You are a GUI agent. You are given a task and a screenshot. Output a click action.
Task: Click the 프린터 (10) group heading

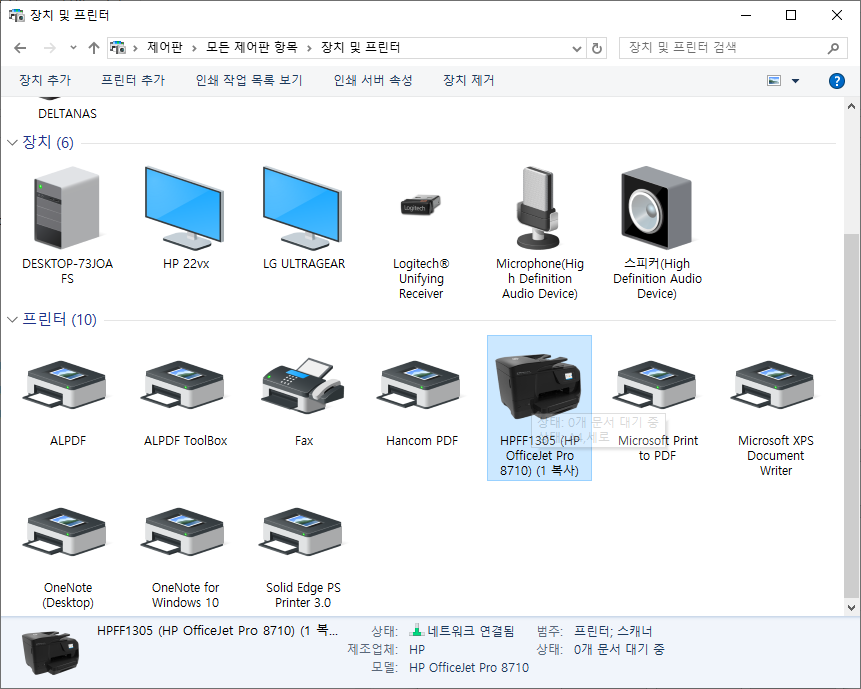point(59,320)
